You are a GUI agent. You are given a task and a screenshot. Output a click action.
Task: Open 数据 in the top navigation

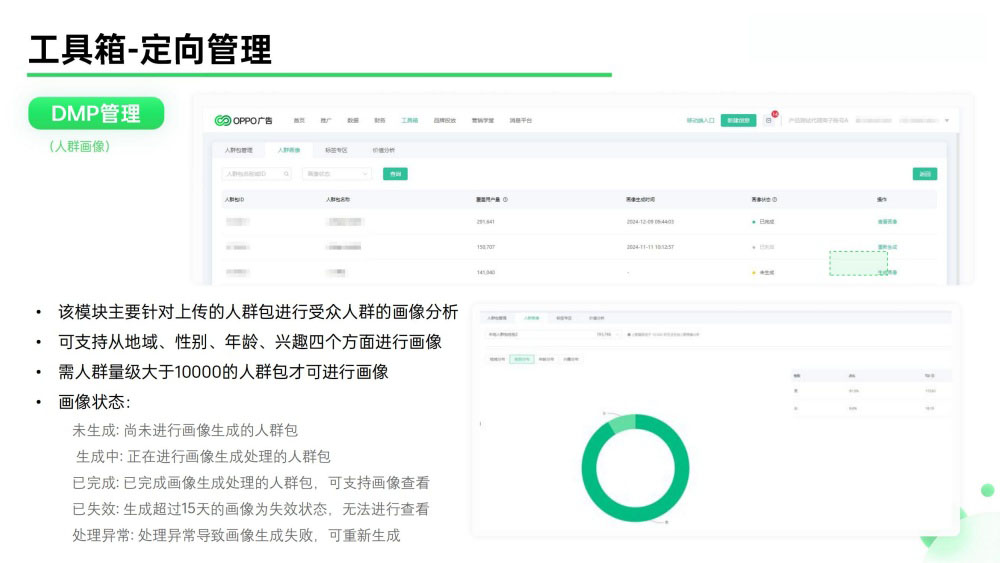click(353, 121)
